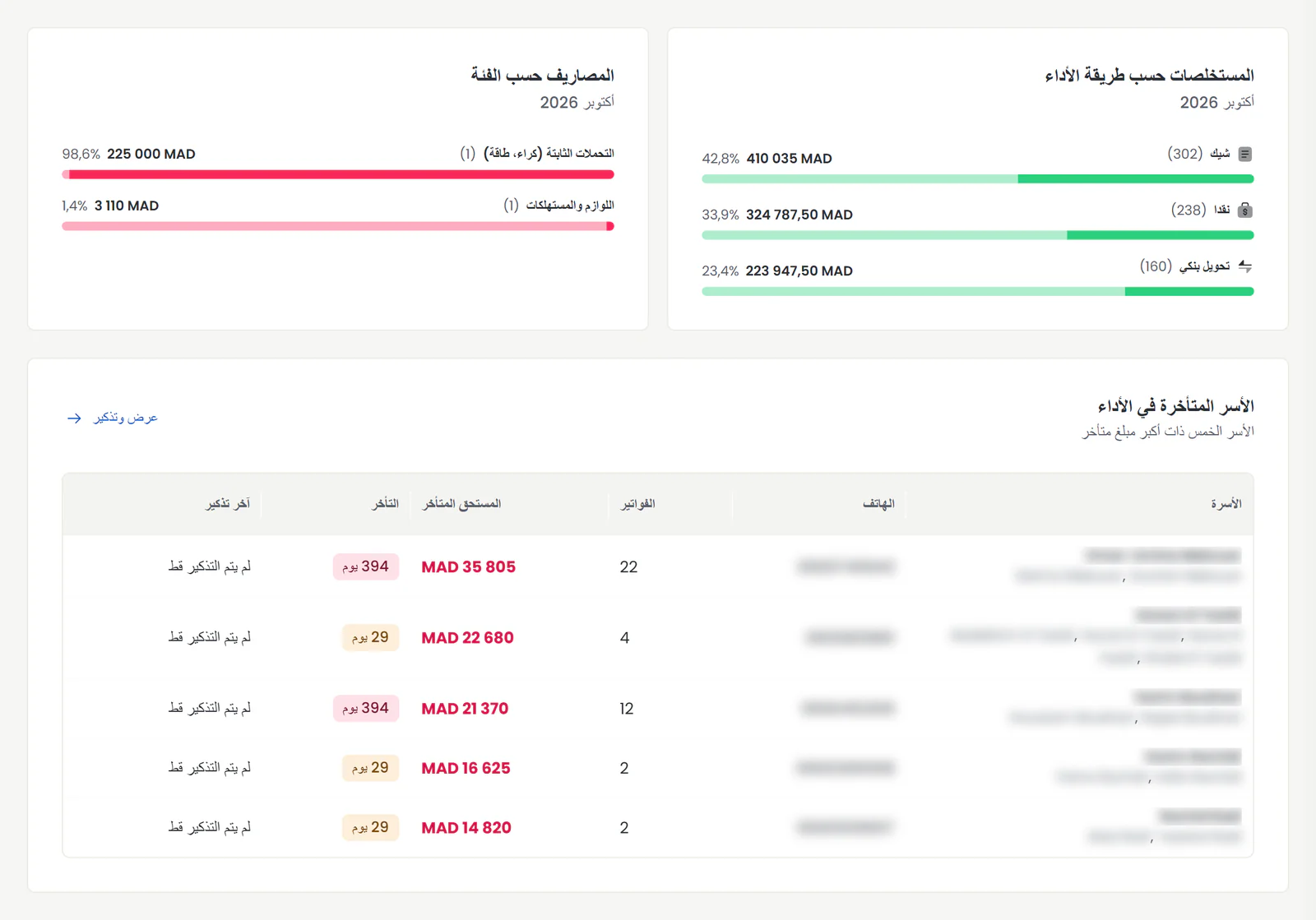Click the 1,4% percentage
Viewport: 1316px width, 920px height.
(75, 206)
